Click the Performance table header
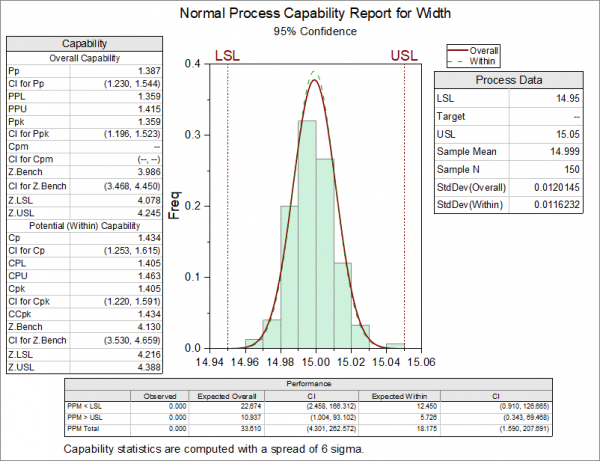The height and width of the screenshot is (461, 600). pos(308,384)
